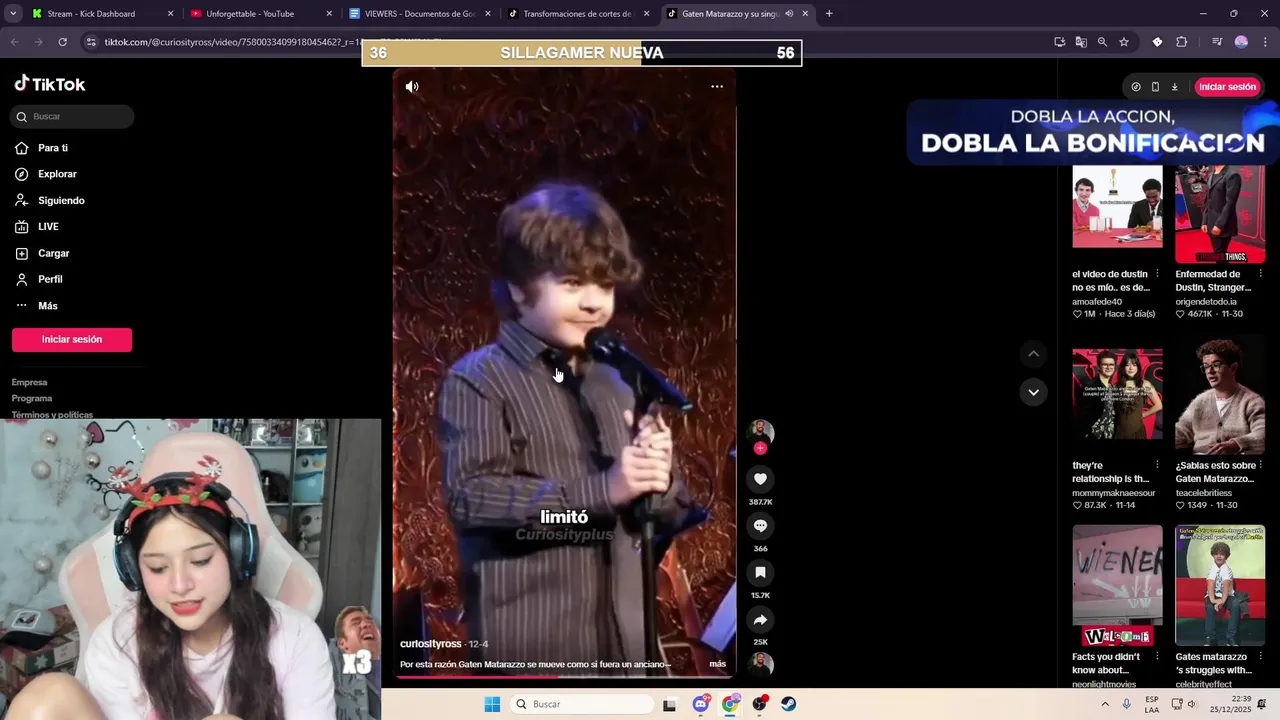Open options for "Enfermedad de Dustin" video

tap(1260, 274)
